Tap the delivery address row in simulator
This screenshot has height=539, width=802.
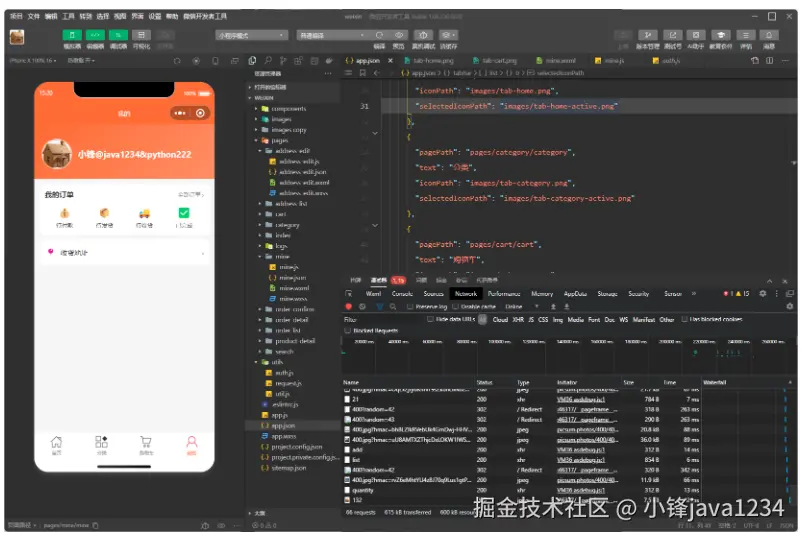124,253
